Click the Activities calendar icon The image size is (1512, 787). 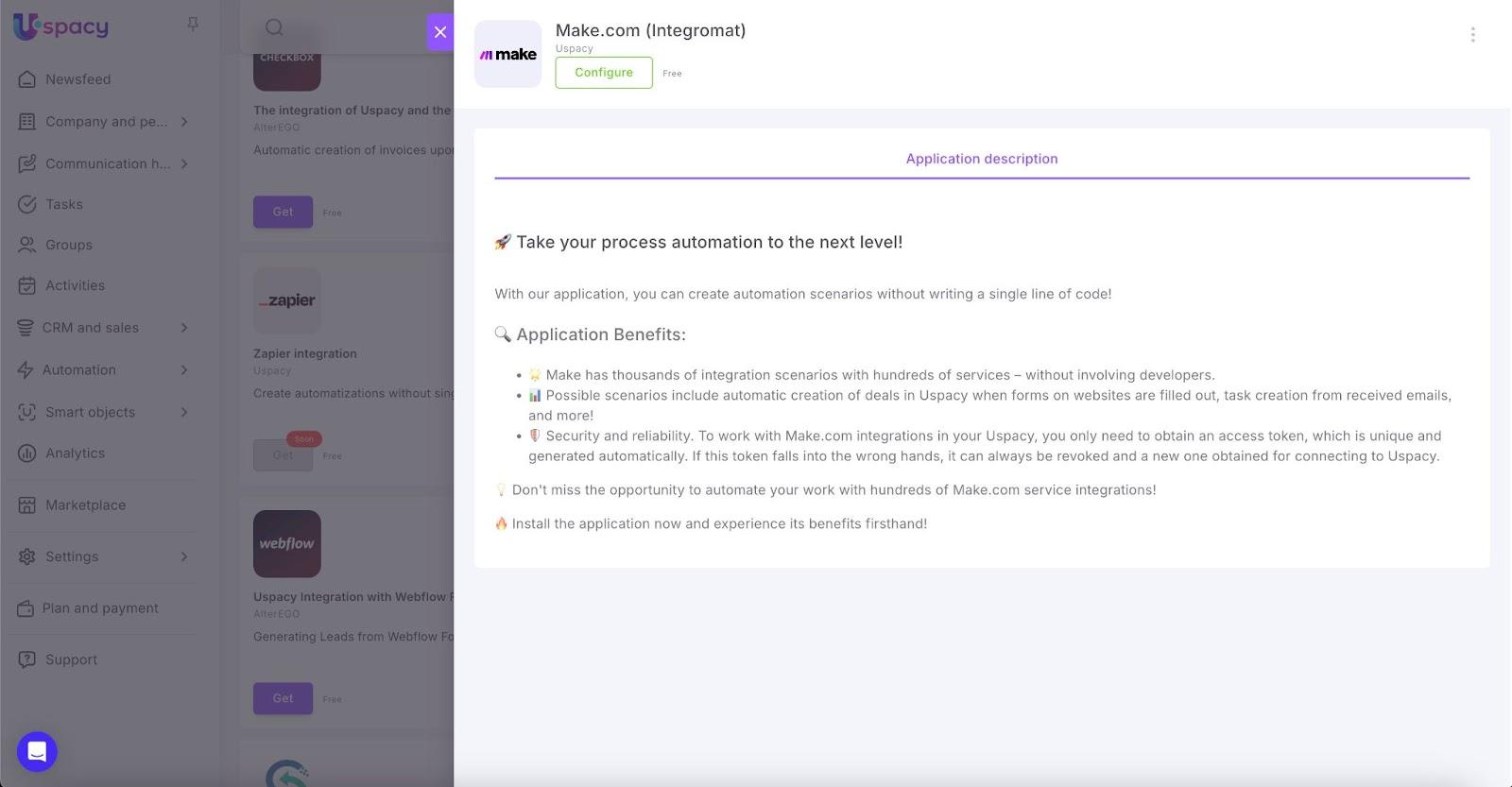coord(27,285)
